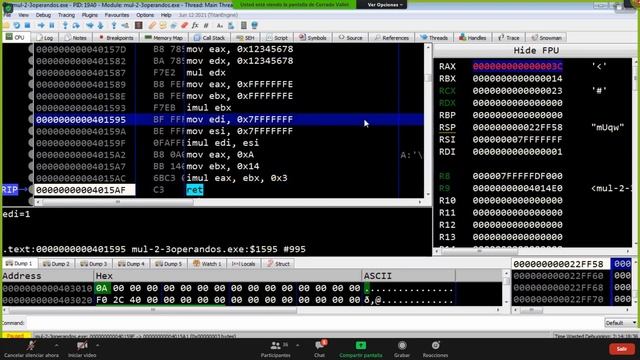
Task: Click the Run till return toolbar icon
Action: [114, 25]
